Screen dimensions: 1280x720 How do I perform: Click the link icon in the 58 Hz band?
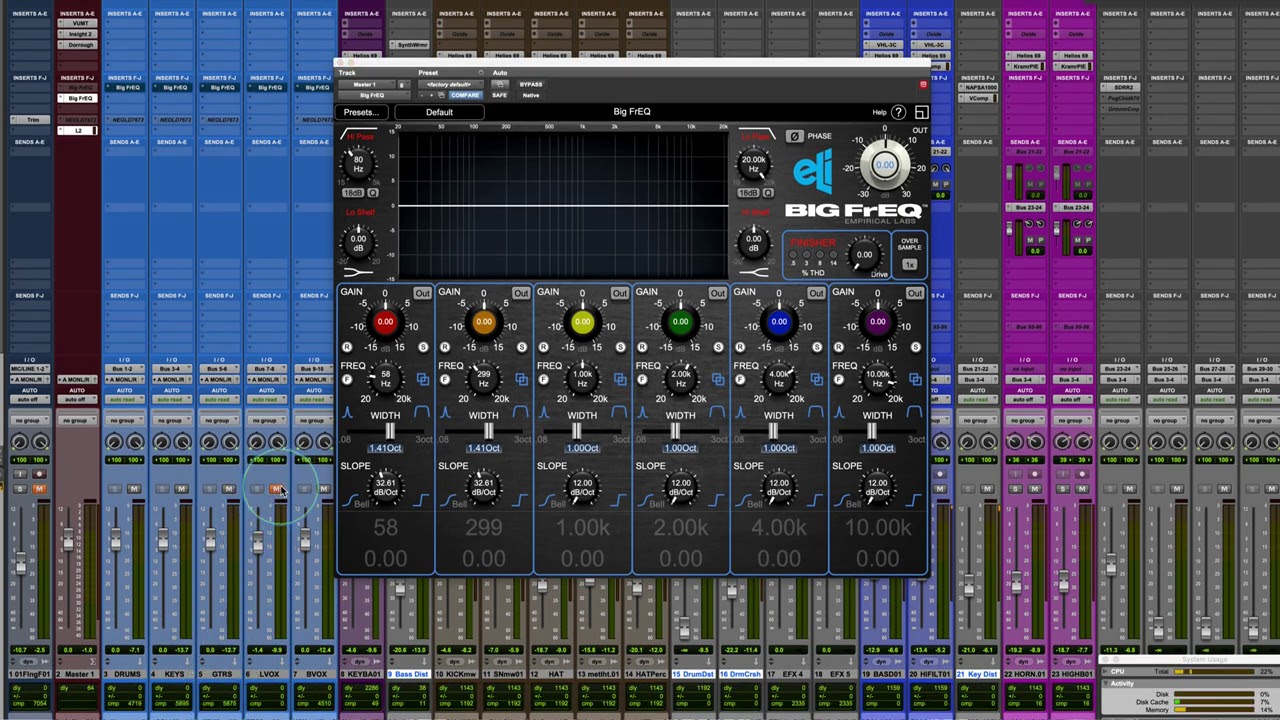pyautogui.click(x=423, y=380)
